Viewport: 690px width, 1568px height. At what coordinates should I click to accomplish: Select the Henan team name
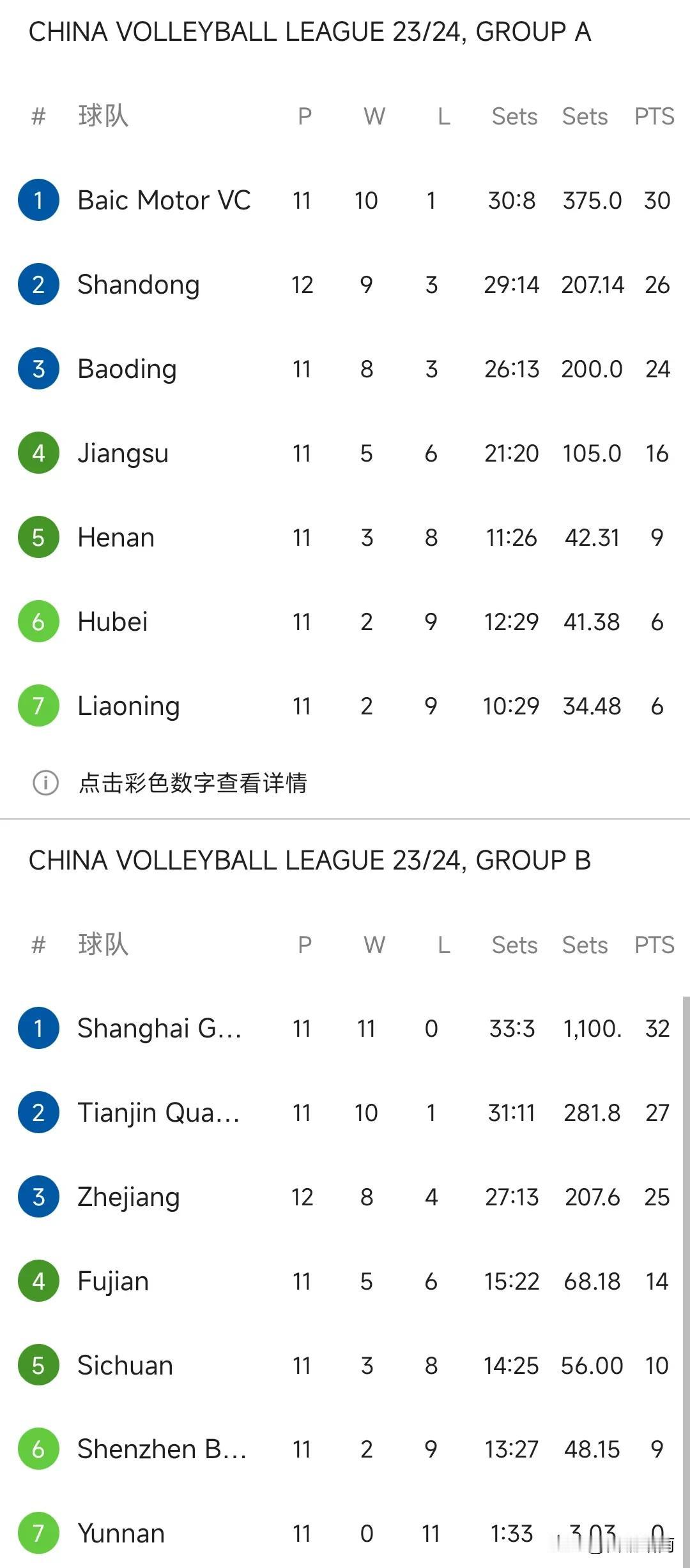click(x=116, y=538)
